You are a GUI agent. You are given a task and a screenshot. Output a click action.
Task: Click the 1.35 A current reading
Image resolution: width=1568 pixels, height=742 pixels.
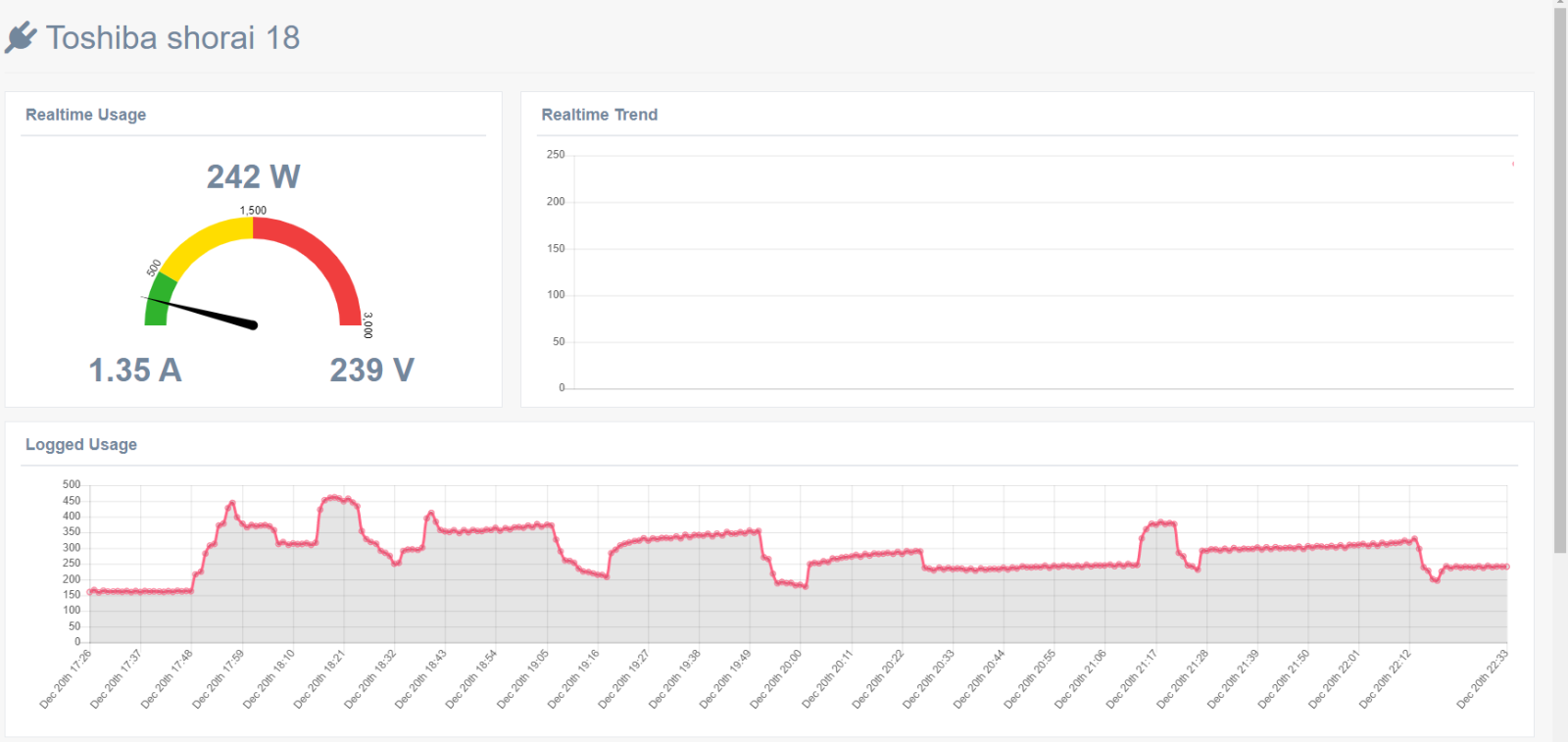pos(135,371)
